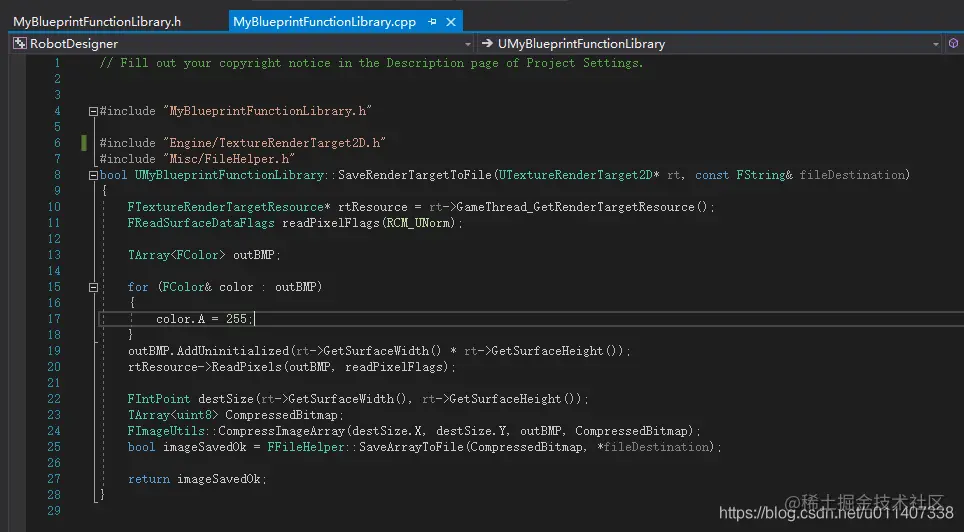Click the fileDestination parameter on line 8
This screenshot has width=964, height=532.
point(851,175)
